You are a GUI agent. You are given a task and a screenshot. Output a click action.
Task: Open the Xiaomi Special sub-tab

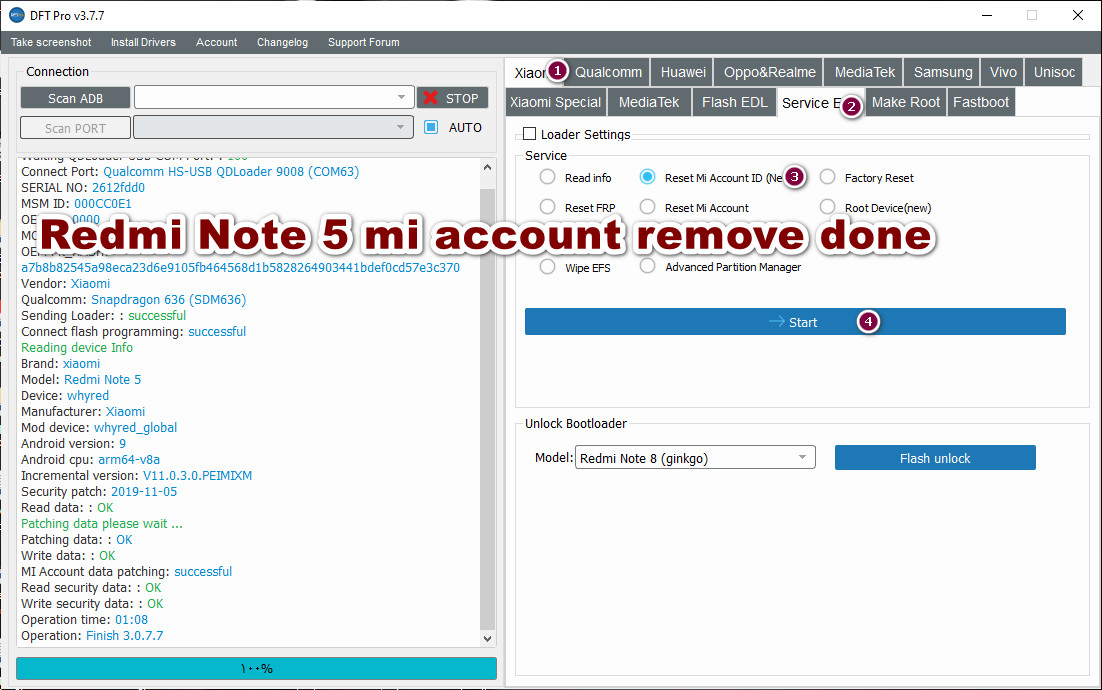[555, 103]
